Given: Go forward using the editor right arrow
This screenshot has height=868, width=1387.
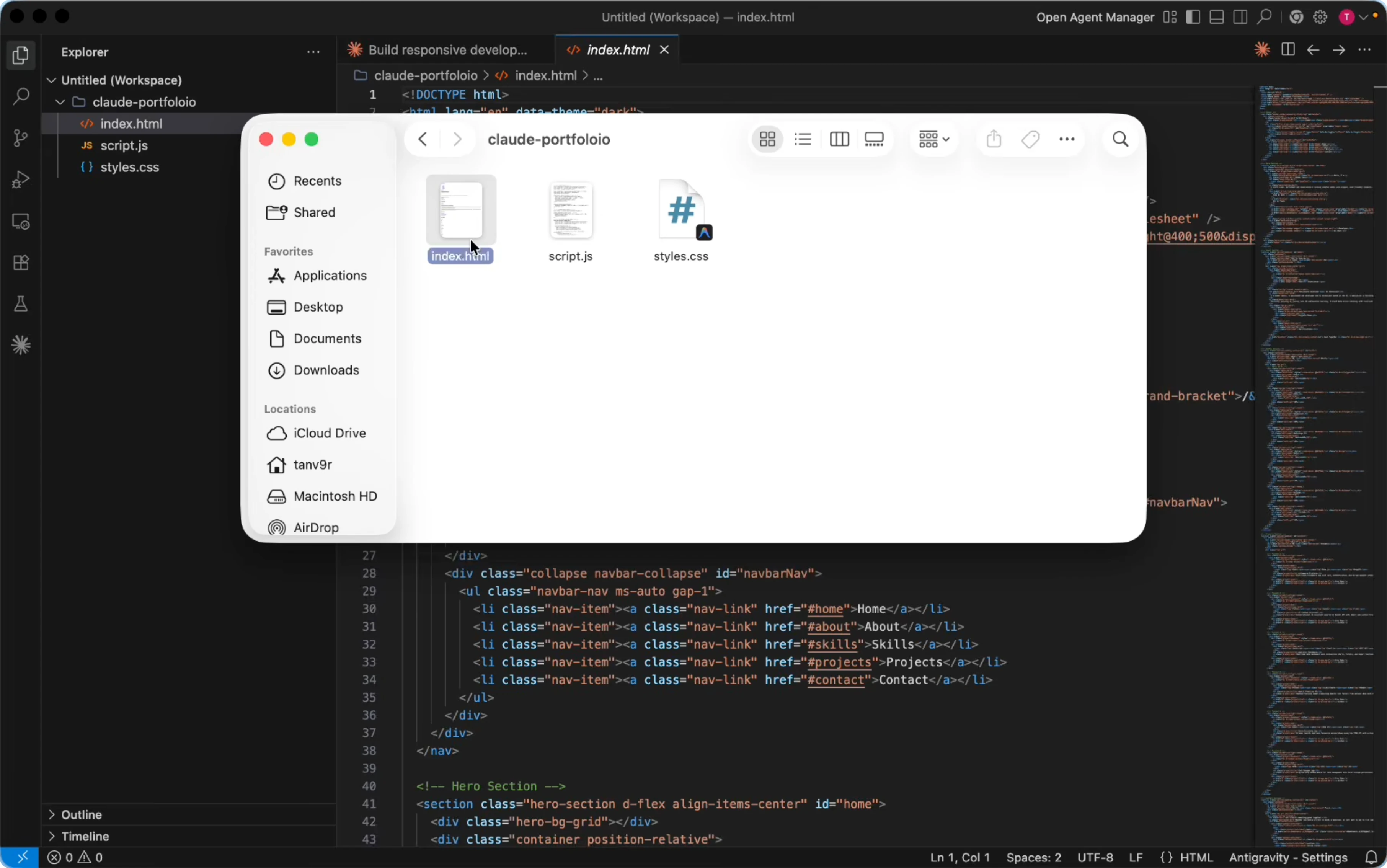Looking at the screenshot, I should (x=1339, y=50).
